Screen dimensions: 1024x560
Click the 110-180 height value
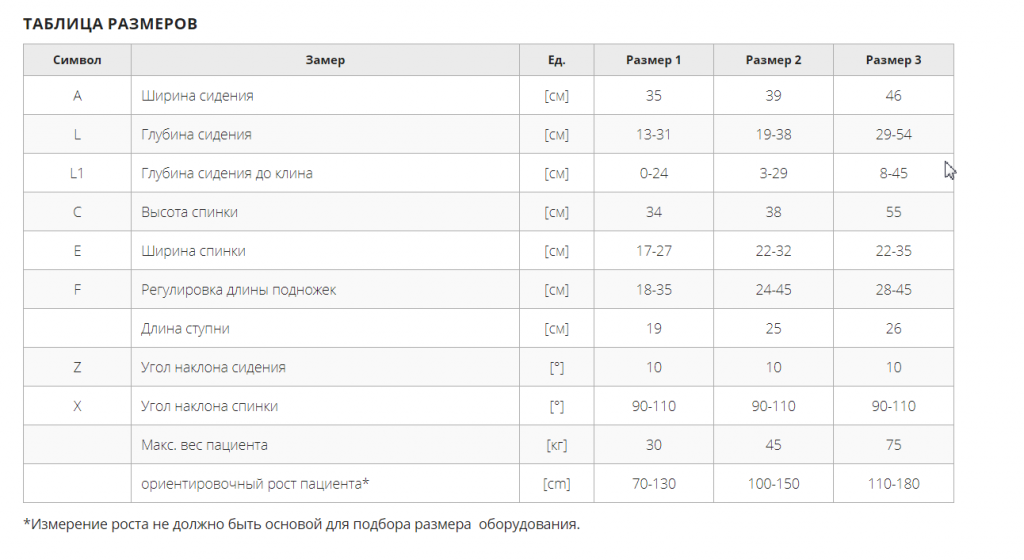tap(893, 484)
